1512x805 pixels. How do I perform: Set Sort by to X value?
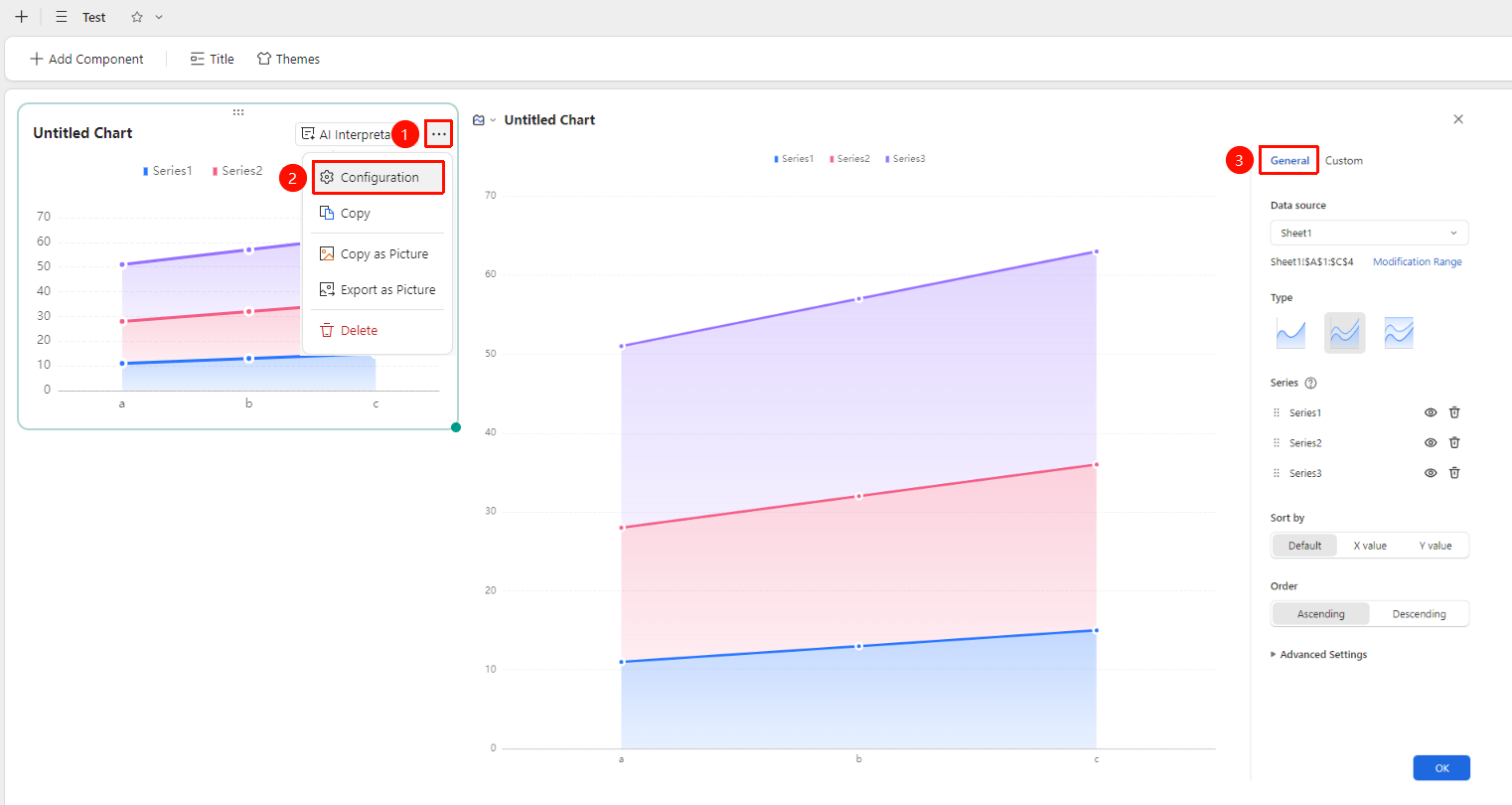coord(1370,546)
